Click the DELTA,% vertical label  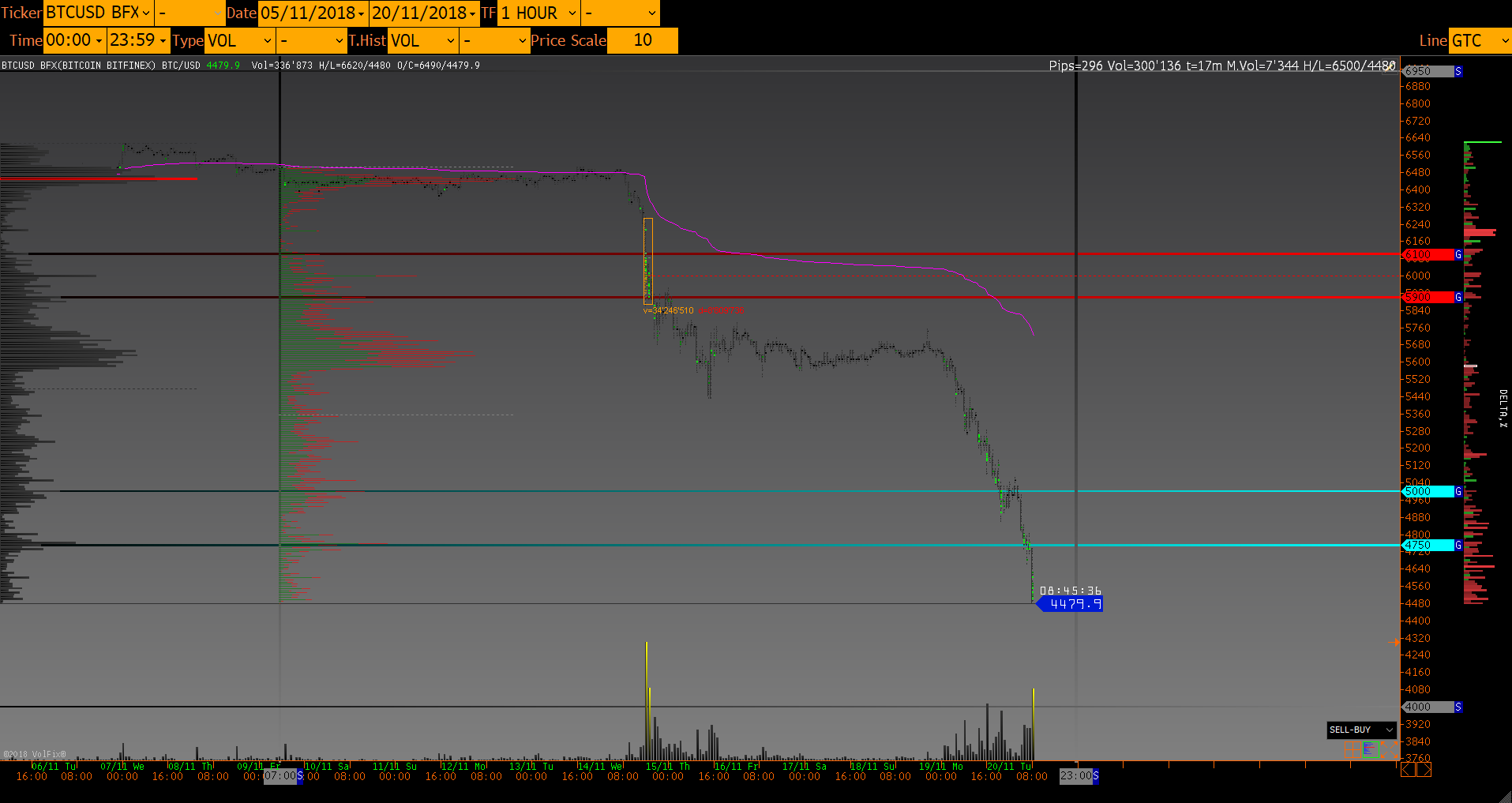pos(1503,408)
